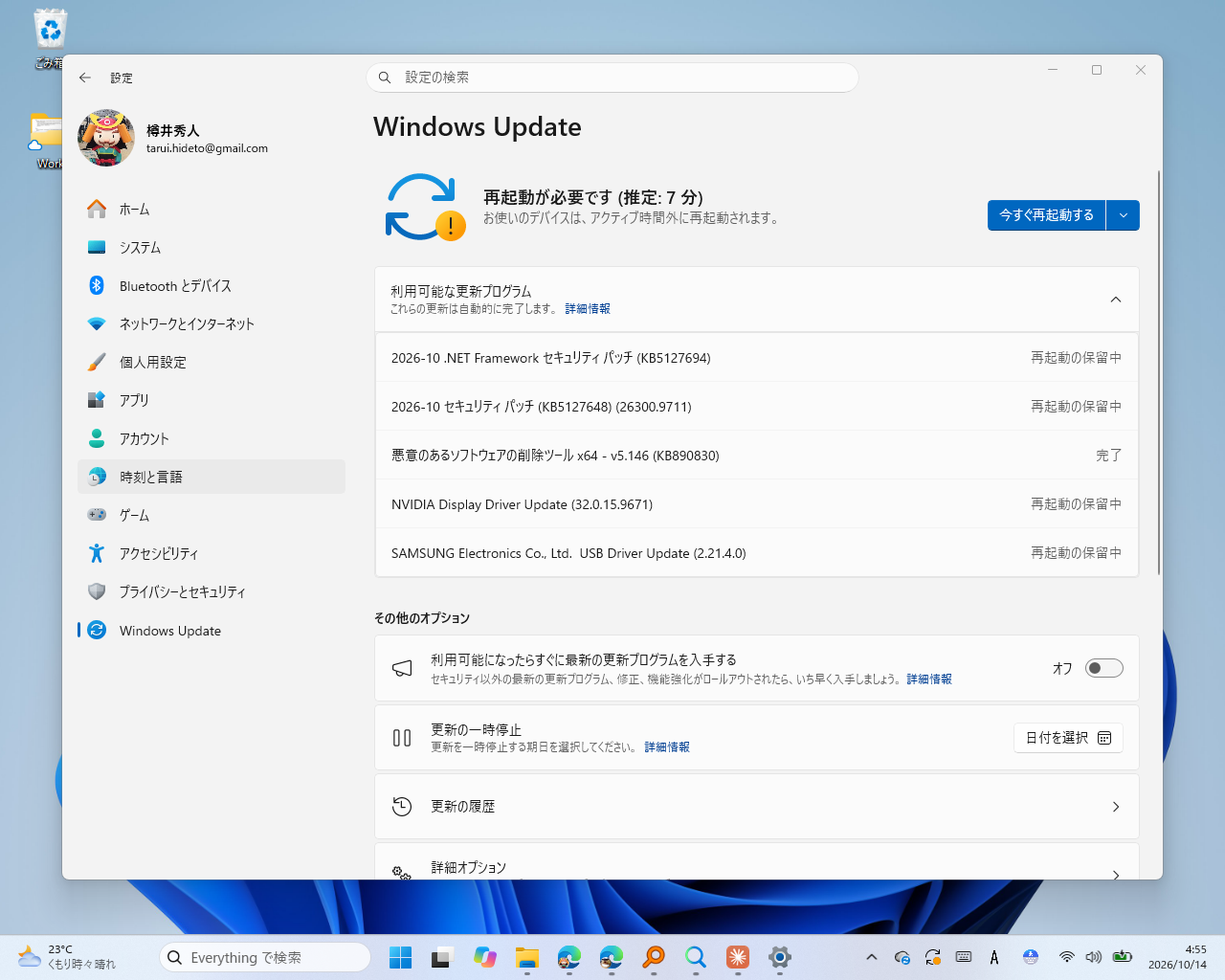Open 詳細情報 link under 更新の一時停止
Image resolution: width=1225 pixels, height=980 pixels.
(667, 747)
